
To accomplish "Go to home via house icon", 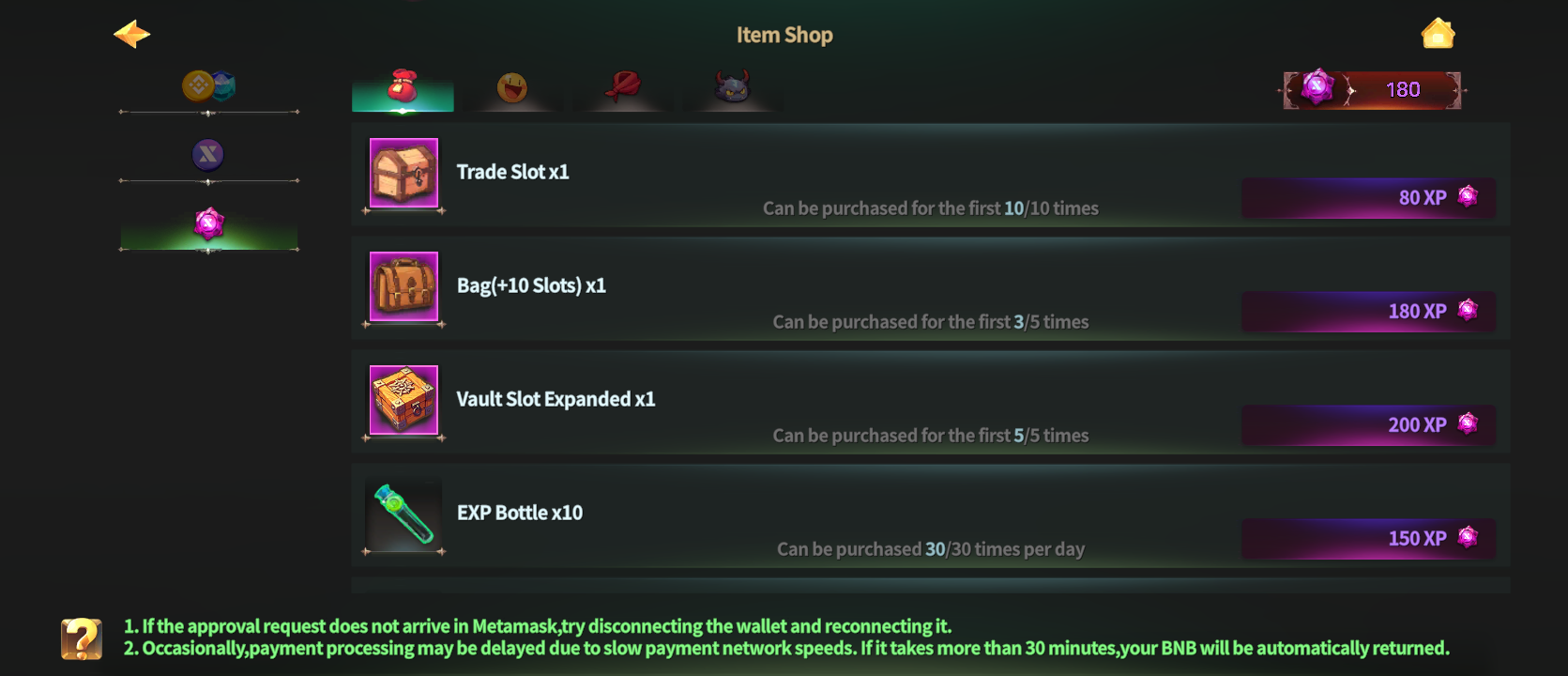I will click(1438, 34).
